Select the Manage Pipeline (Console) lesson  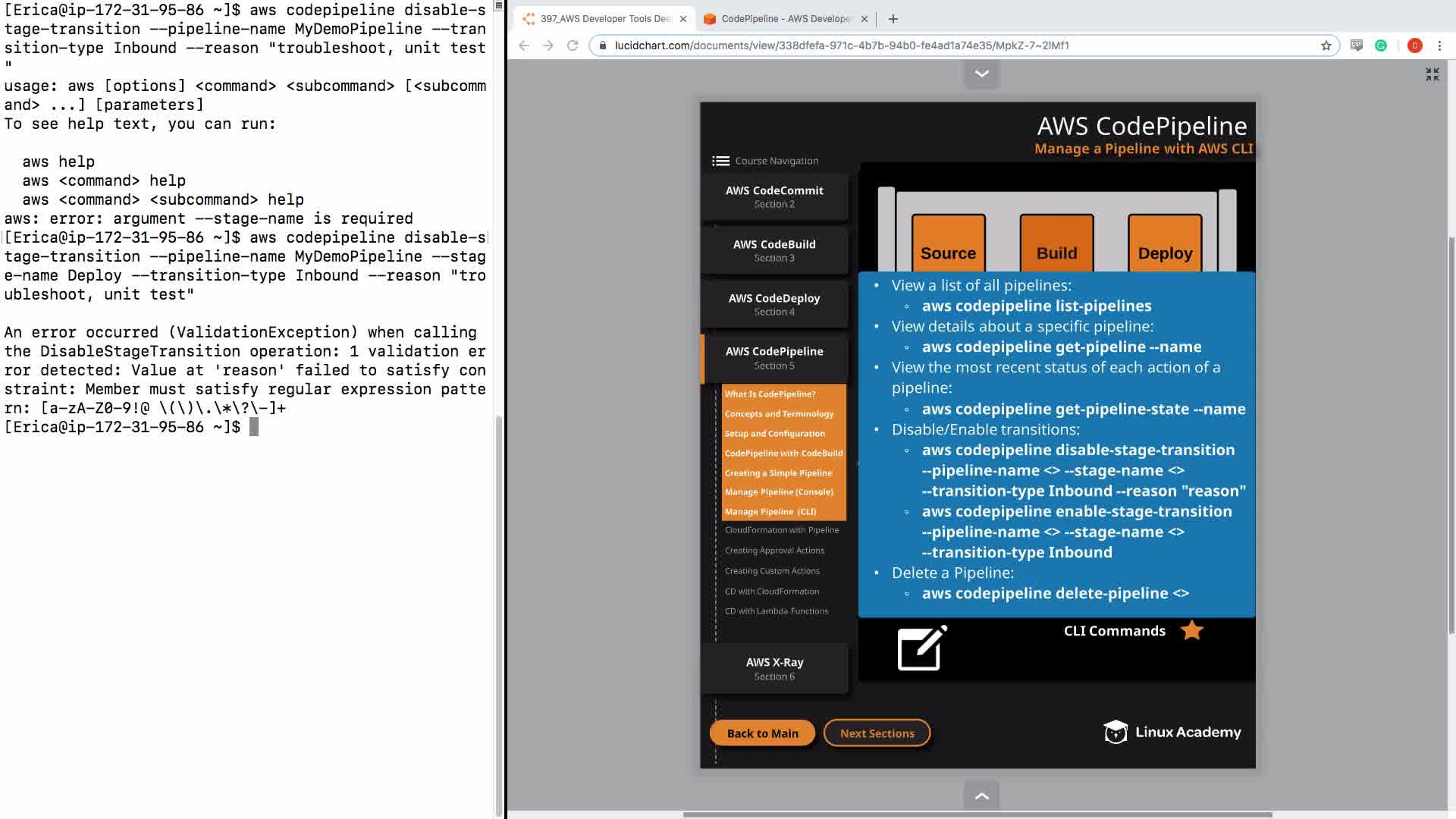point(779,492)
